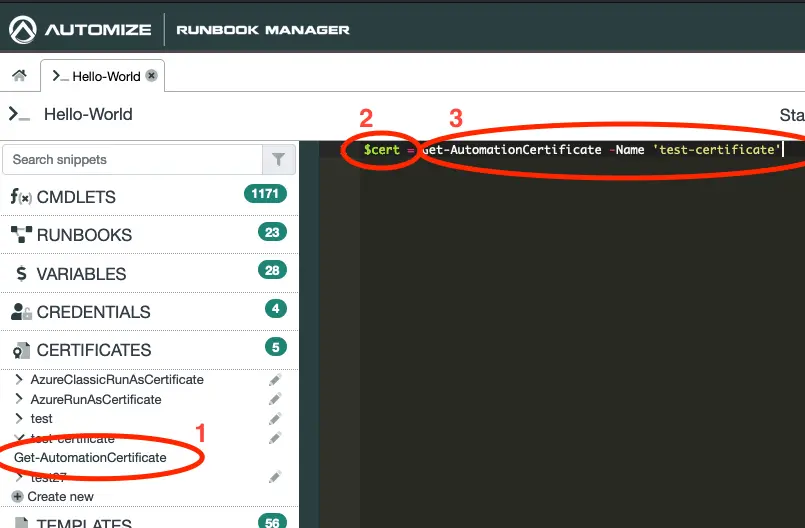Click the Create new plus icon
The width and height of the screenshot is (805, 528).
tap(17, 497)
